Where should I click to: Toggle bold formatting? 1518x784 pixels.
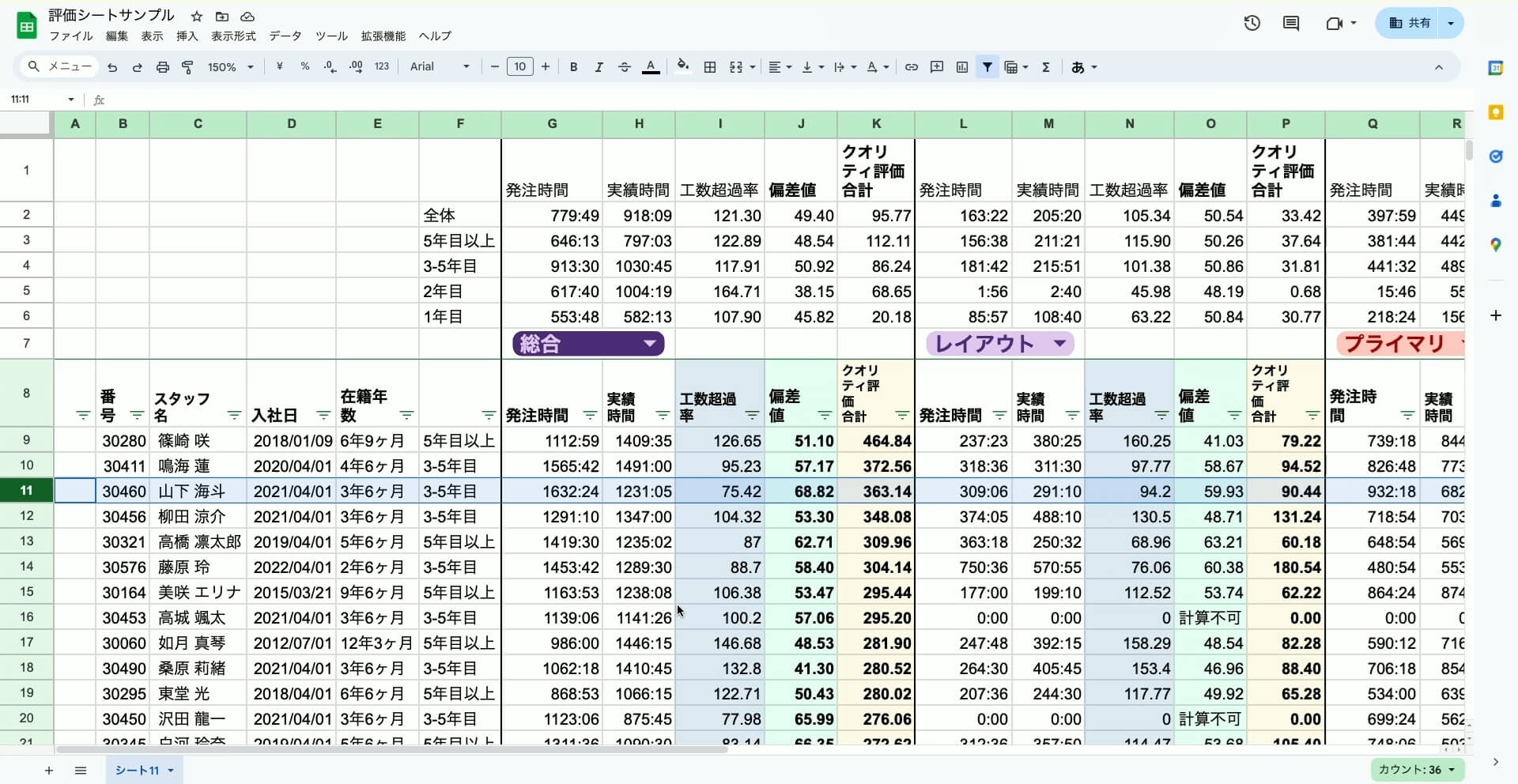(574, 67)
